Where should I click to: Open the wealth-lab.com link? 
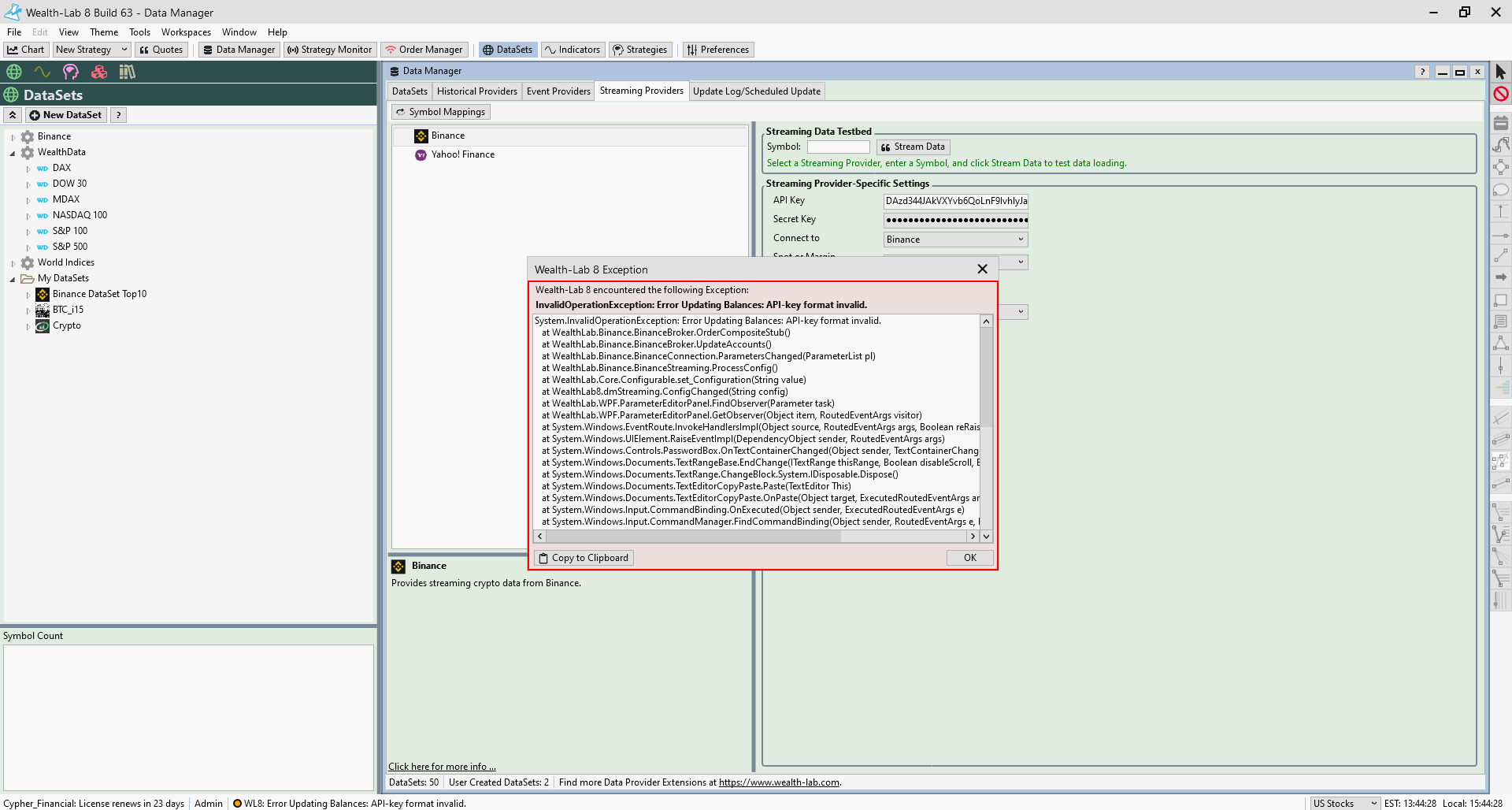tap(779, 782)
